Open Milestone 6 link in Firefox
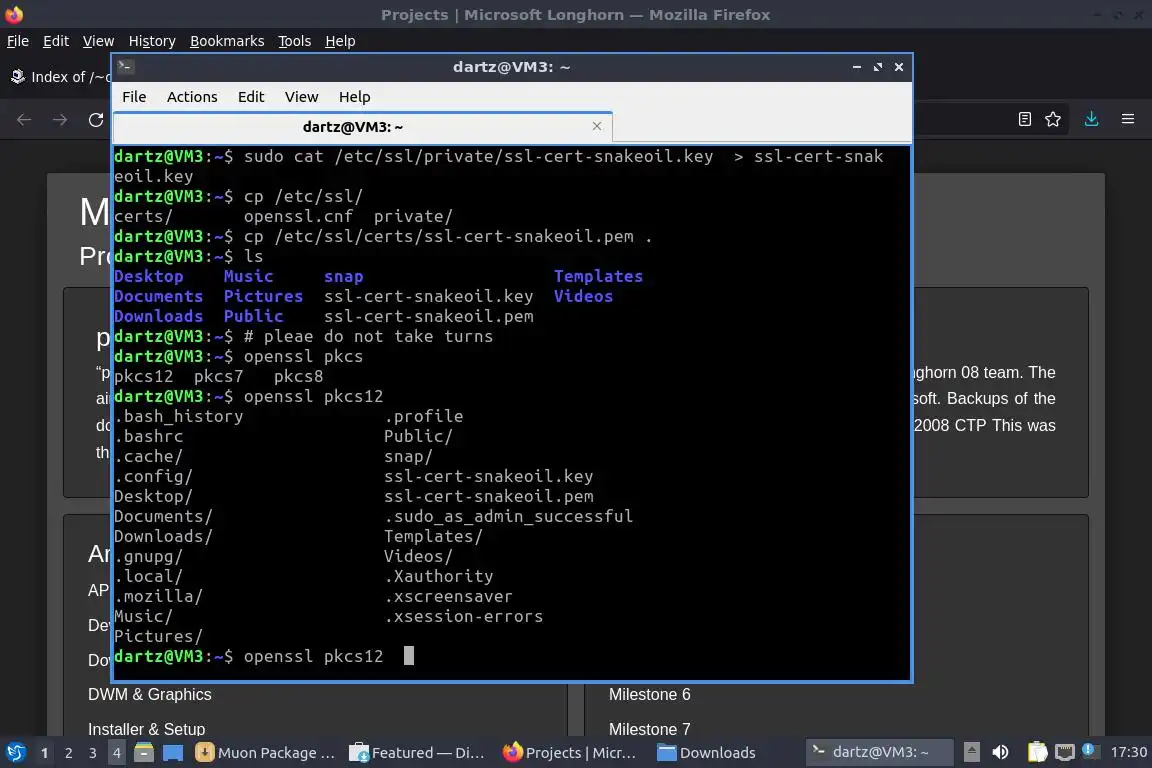 (x=649, y=695)
